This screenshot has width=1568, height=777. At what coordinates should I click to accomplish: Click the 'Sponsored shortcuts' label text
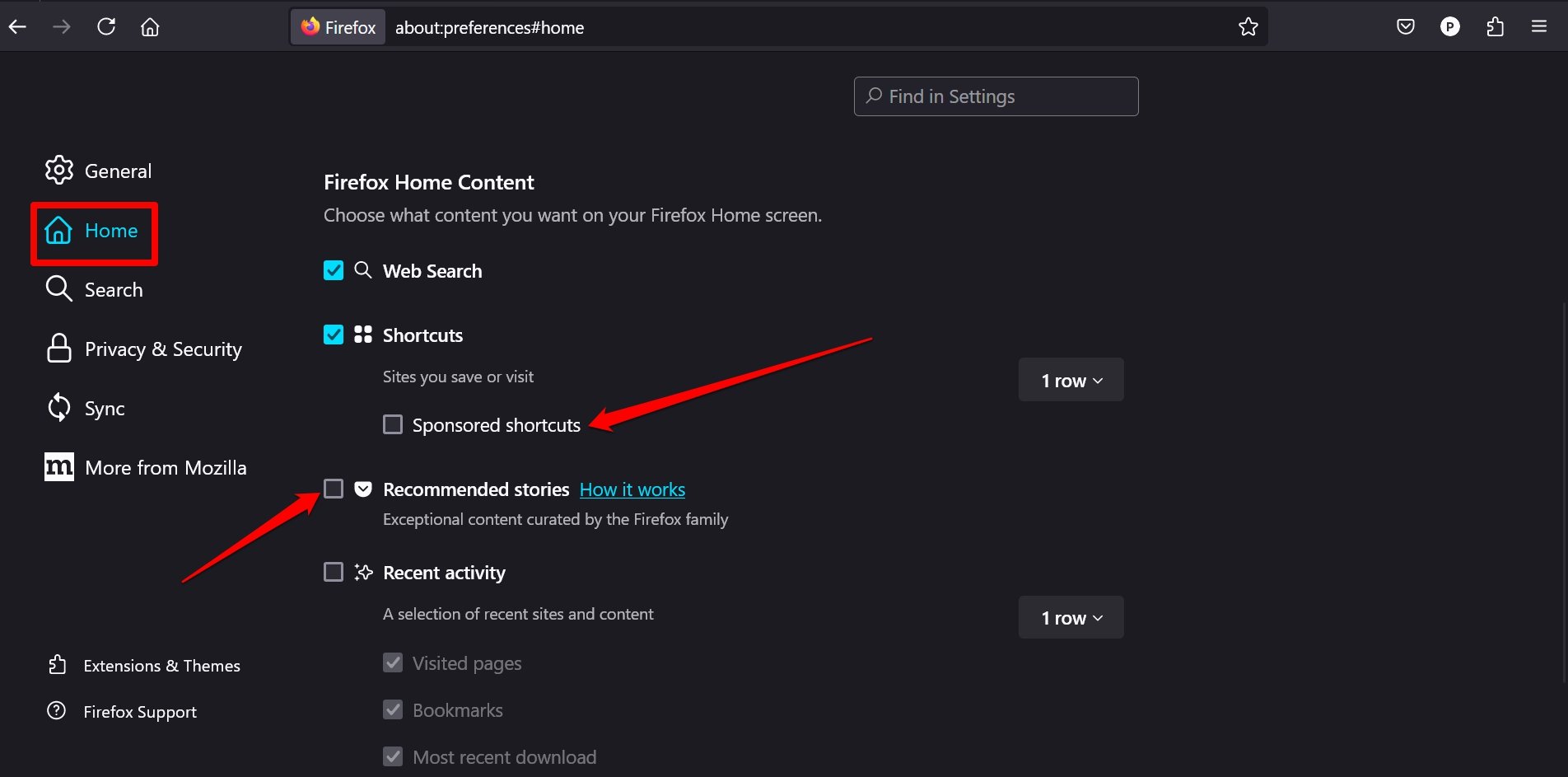click(x=497, y=425)
